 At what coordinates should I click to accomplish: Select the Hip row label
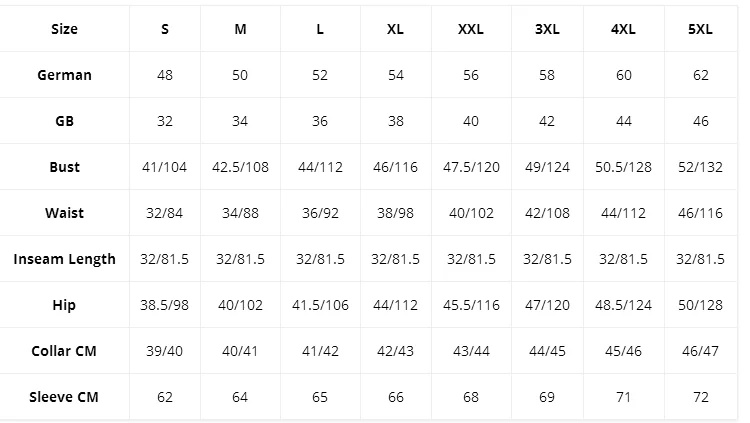[64, 305]
